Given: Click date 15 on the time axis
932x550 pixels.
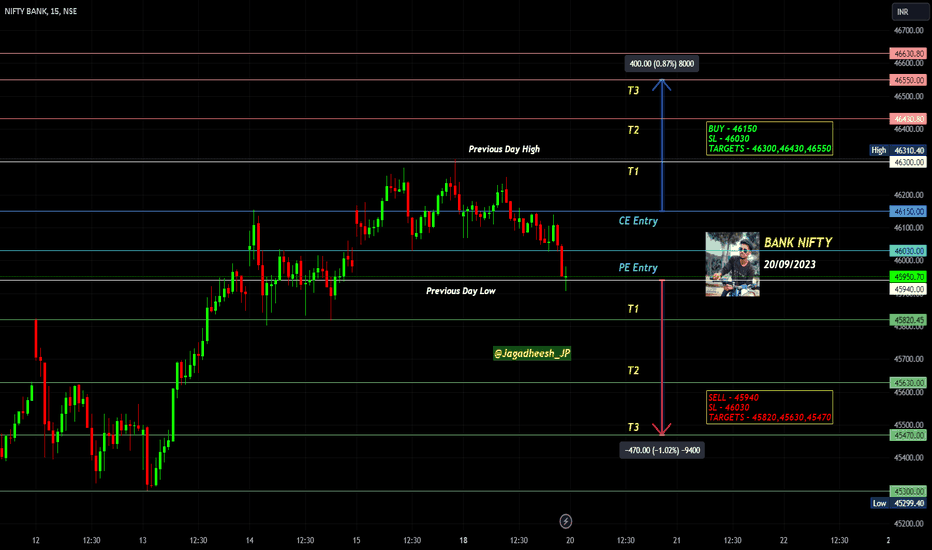Looking at the screenshot, I should (x=356, y=540).
